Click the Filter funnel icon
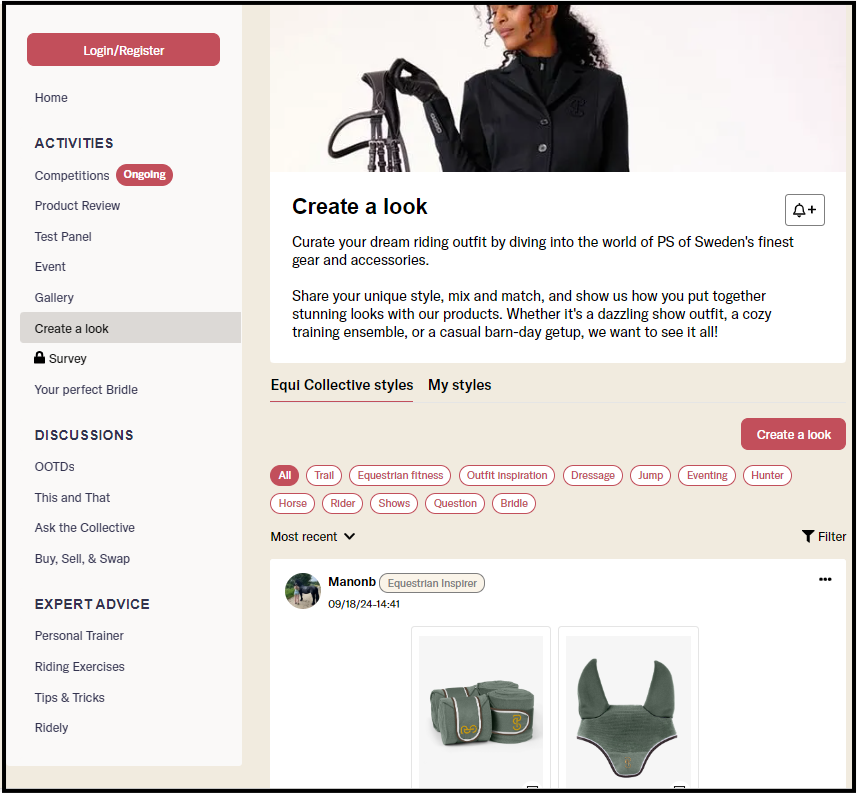857x793 pixels. (x=808, y=536)
